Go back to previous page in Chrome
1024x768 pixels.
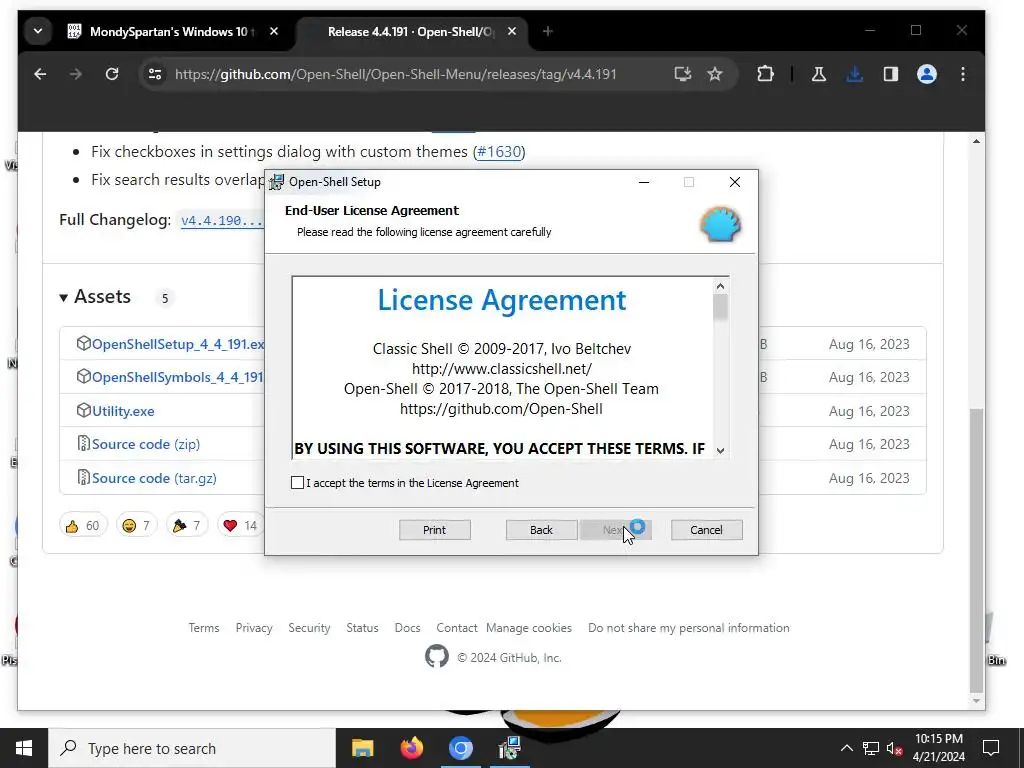click(40, 74)
